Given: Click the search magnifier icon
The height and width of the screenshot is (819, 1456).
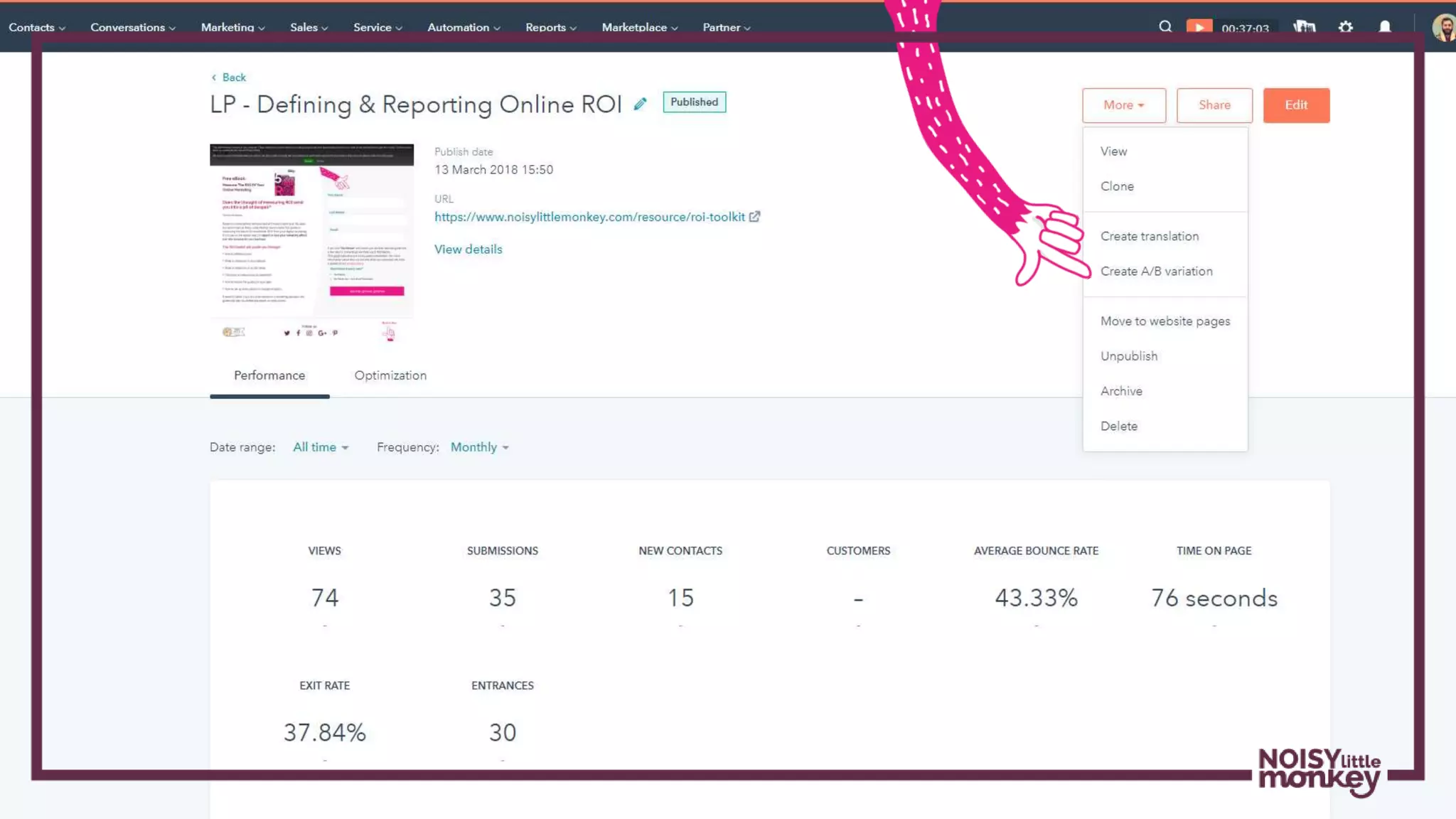Looking at the screenshot, I should coord(1165,27).
